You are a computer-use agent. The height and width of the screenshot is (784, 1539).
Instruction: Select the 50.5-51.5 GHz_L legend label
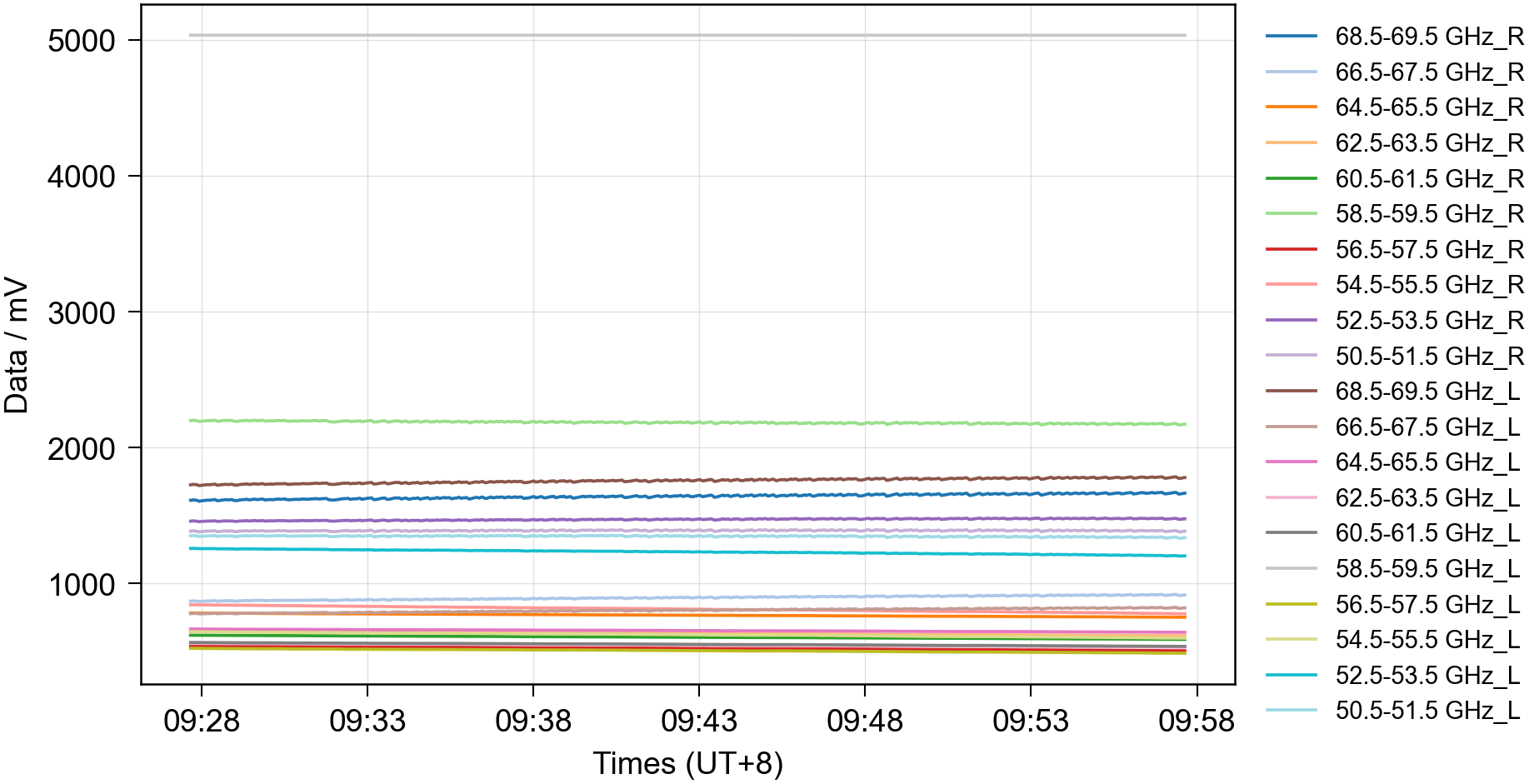[1427, 711]
